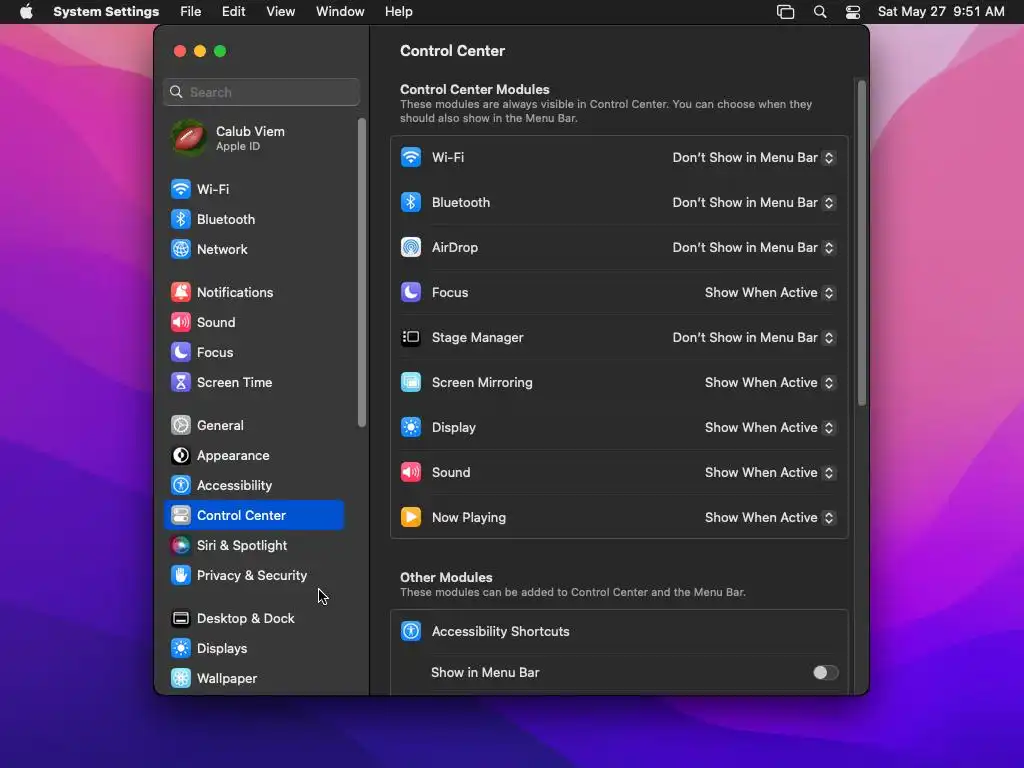Click the Screen Mirroring module icon
Viewport: 1024px width, 768px height.
411,383
